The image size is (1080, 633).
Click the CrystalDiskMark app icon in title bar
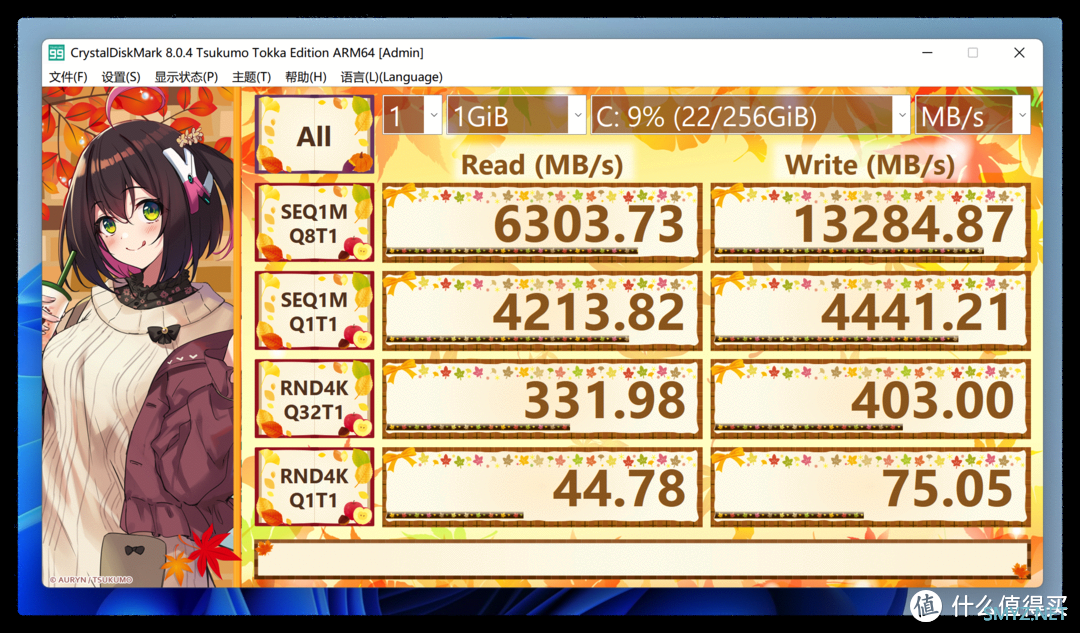point(56,53)
